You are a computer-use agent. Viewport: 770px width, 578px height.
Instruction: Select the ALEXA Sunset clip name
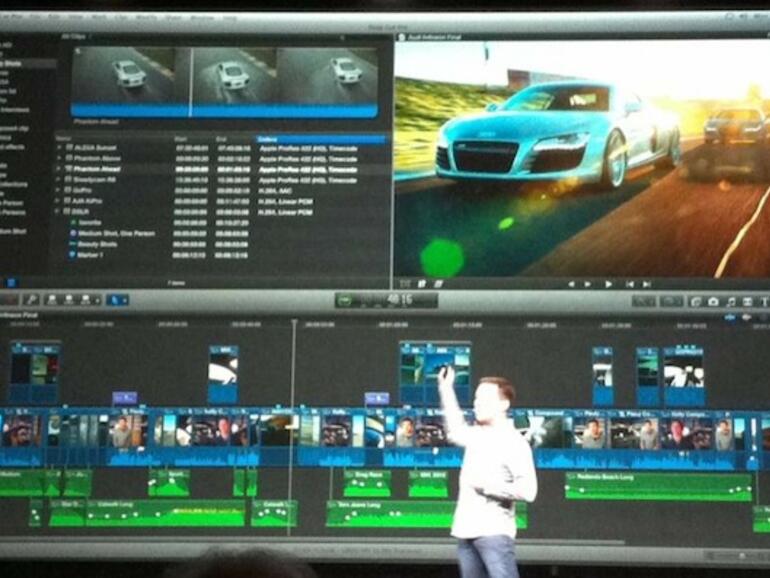coord(95,147)
